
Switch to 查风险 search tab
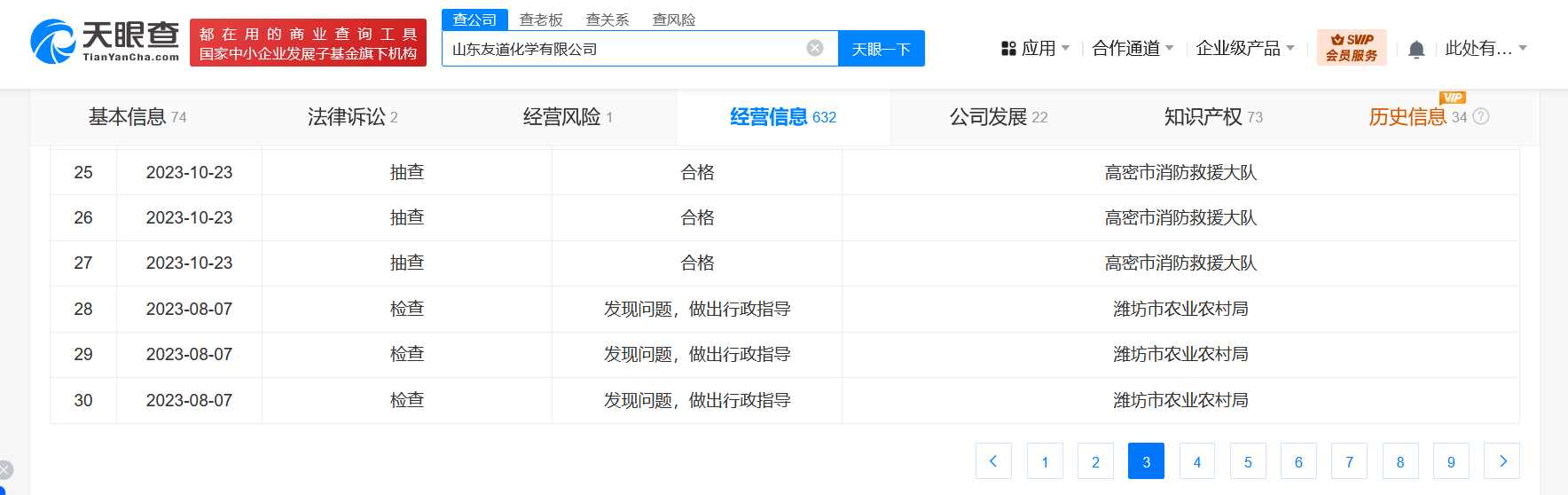674,20
